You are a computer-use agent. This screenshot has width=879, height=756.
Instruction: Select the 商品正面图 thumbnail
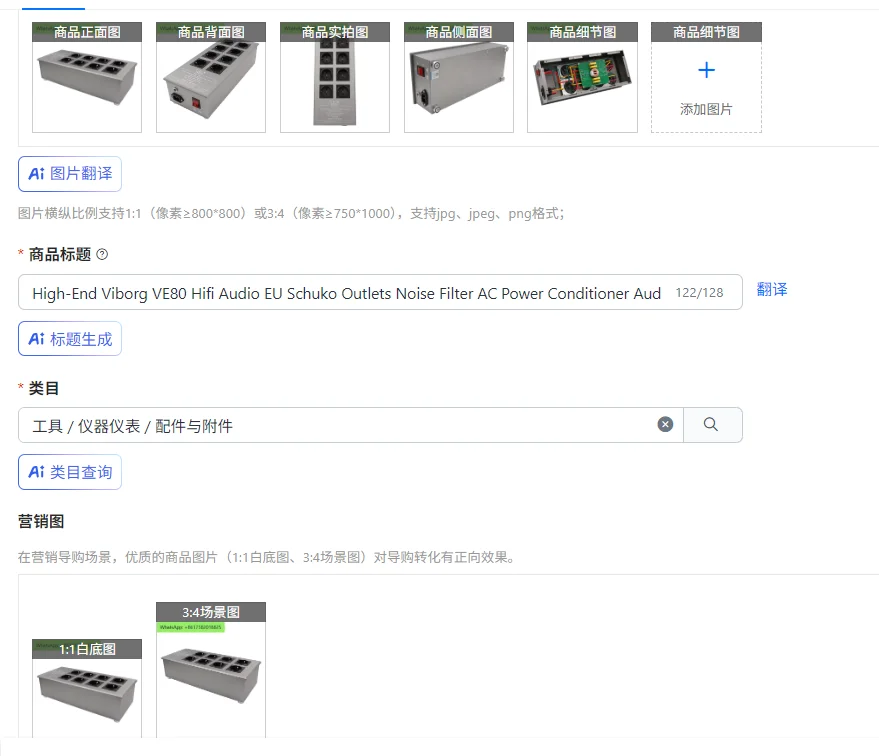pyautogui.click(x=87, y=77)
